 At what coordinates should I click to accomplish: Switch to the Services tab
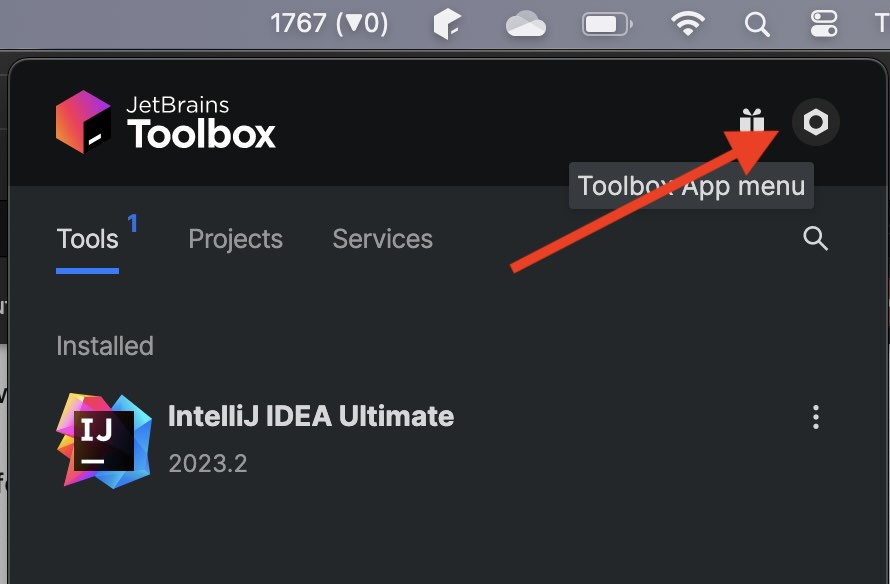point(382,238)
